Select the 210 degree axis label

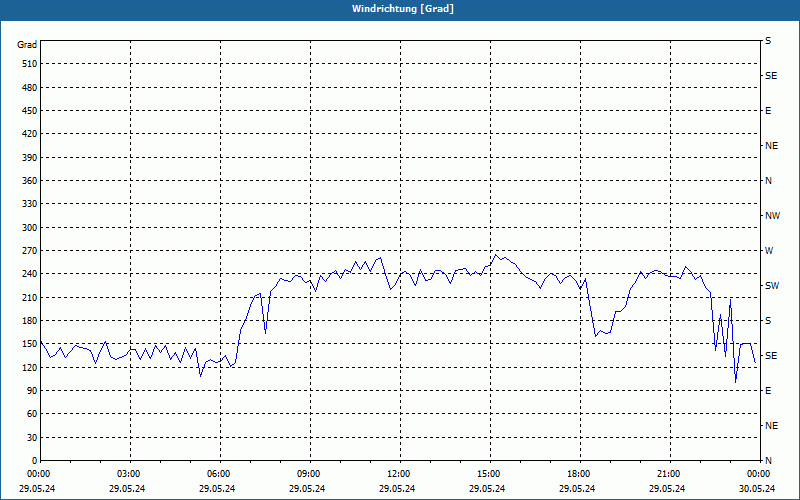(30, 297)
